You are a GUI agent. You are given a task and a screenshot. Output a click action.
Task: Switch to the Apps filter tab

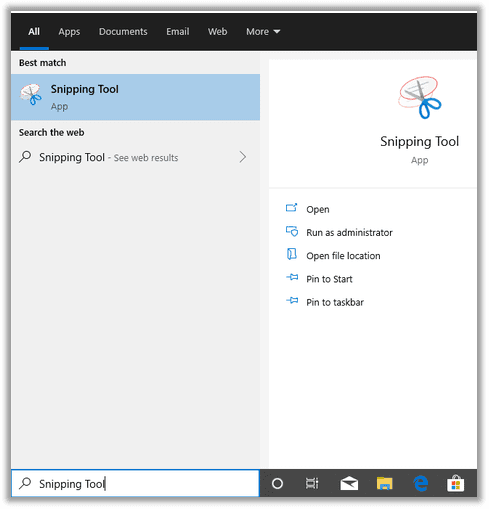(69, 32)
